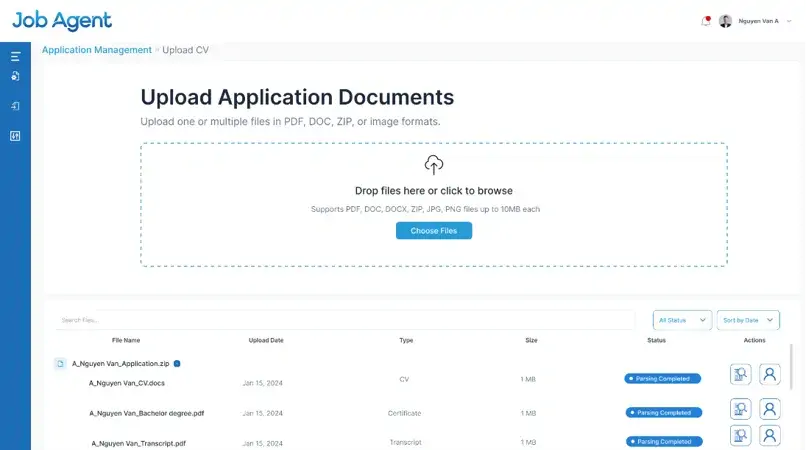Click the Job Agent logo
This screenshot has height=450, width=806.
62,21
